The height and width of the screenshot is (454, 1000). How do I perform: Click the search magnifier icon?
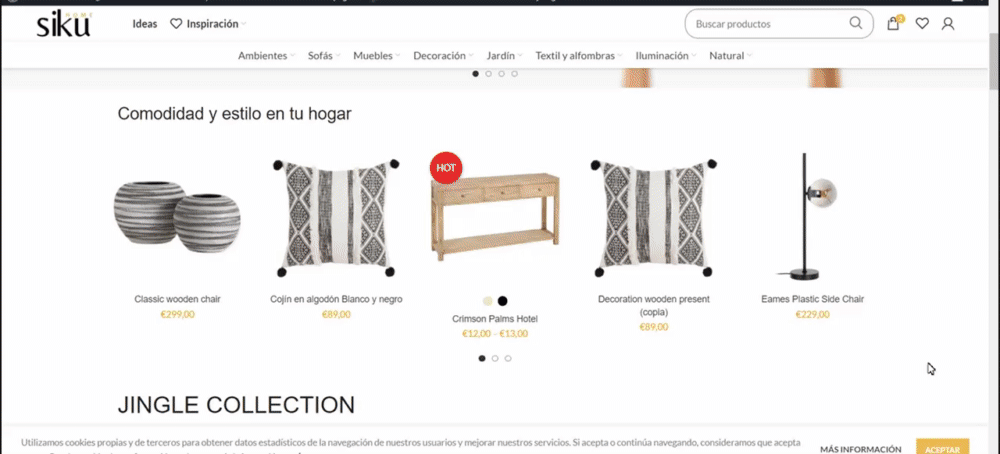tap(855, 24)
